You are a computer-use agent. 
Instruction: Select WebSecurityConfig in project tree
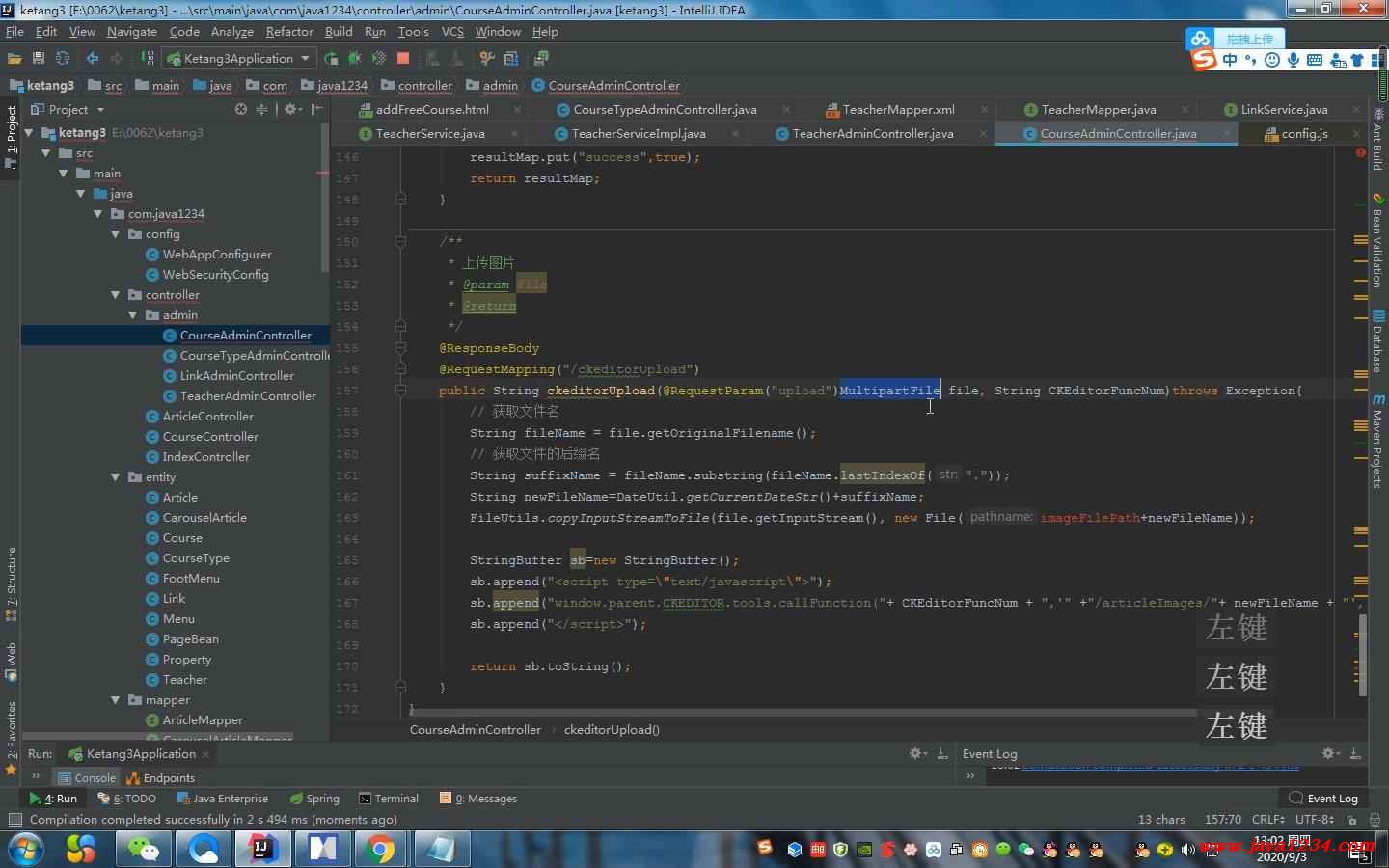point(215,275)
